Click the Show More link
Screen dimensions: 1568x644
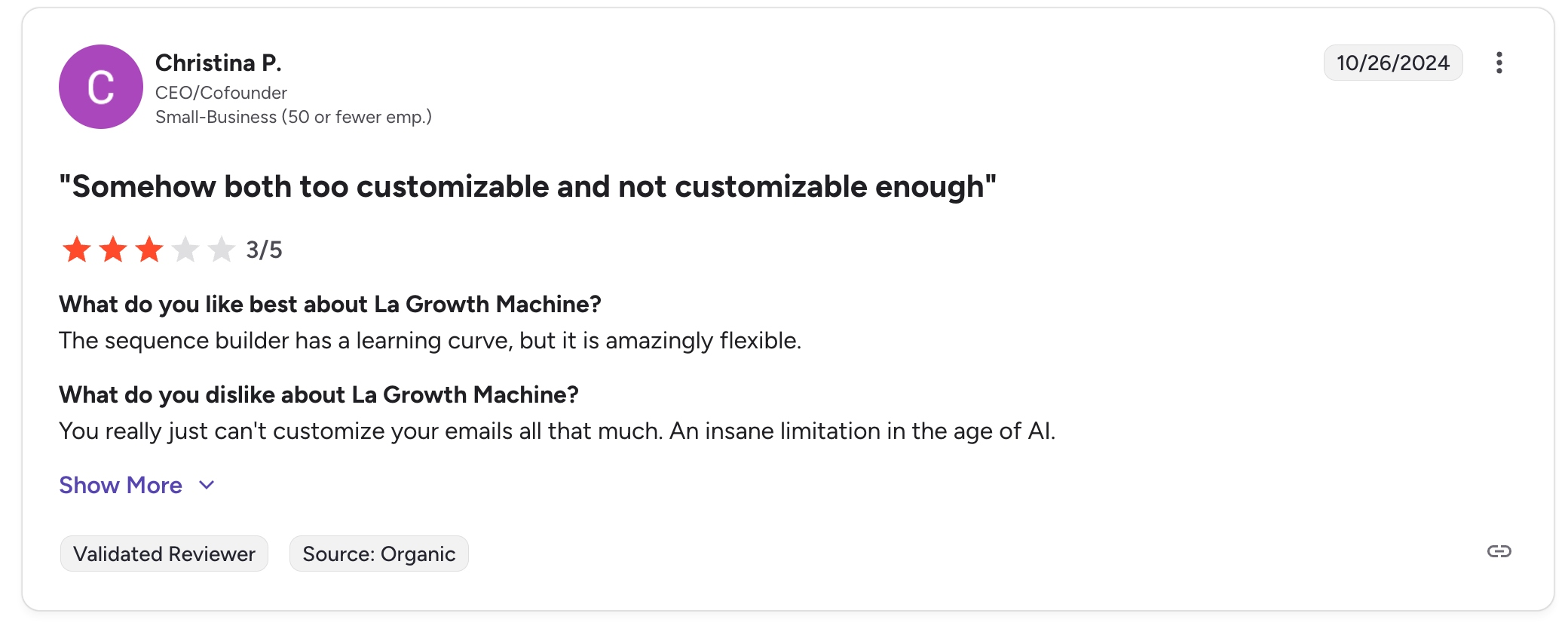click(121, 485)
